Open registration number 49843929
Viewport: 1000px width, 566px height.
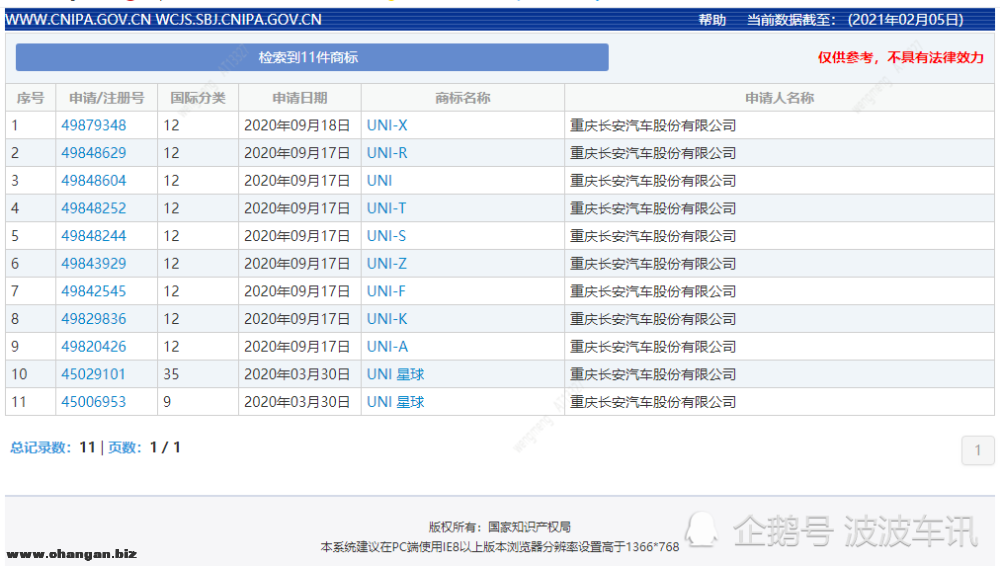click(94, 264)
